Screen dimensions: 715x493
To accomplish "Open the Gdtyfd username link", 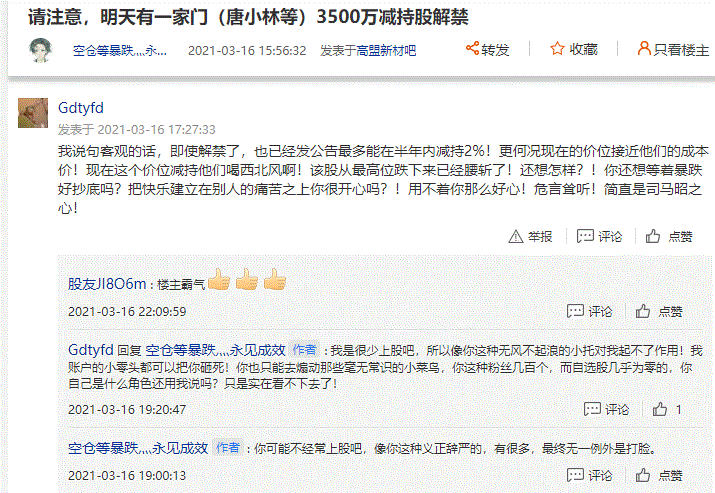I will [x=81, y=108].
